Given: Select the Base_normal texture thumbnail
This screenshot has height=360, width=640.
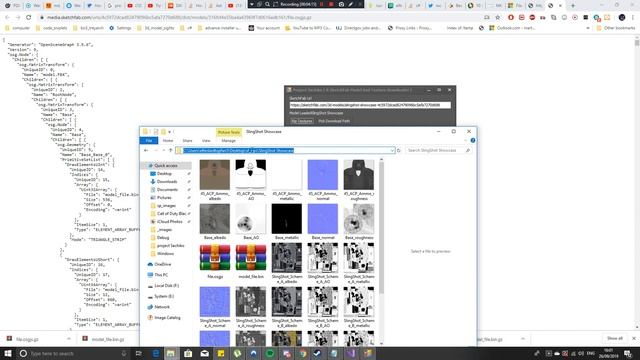Looking at the screenshot, I should click(322, 219).
